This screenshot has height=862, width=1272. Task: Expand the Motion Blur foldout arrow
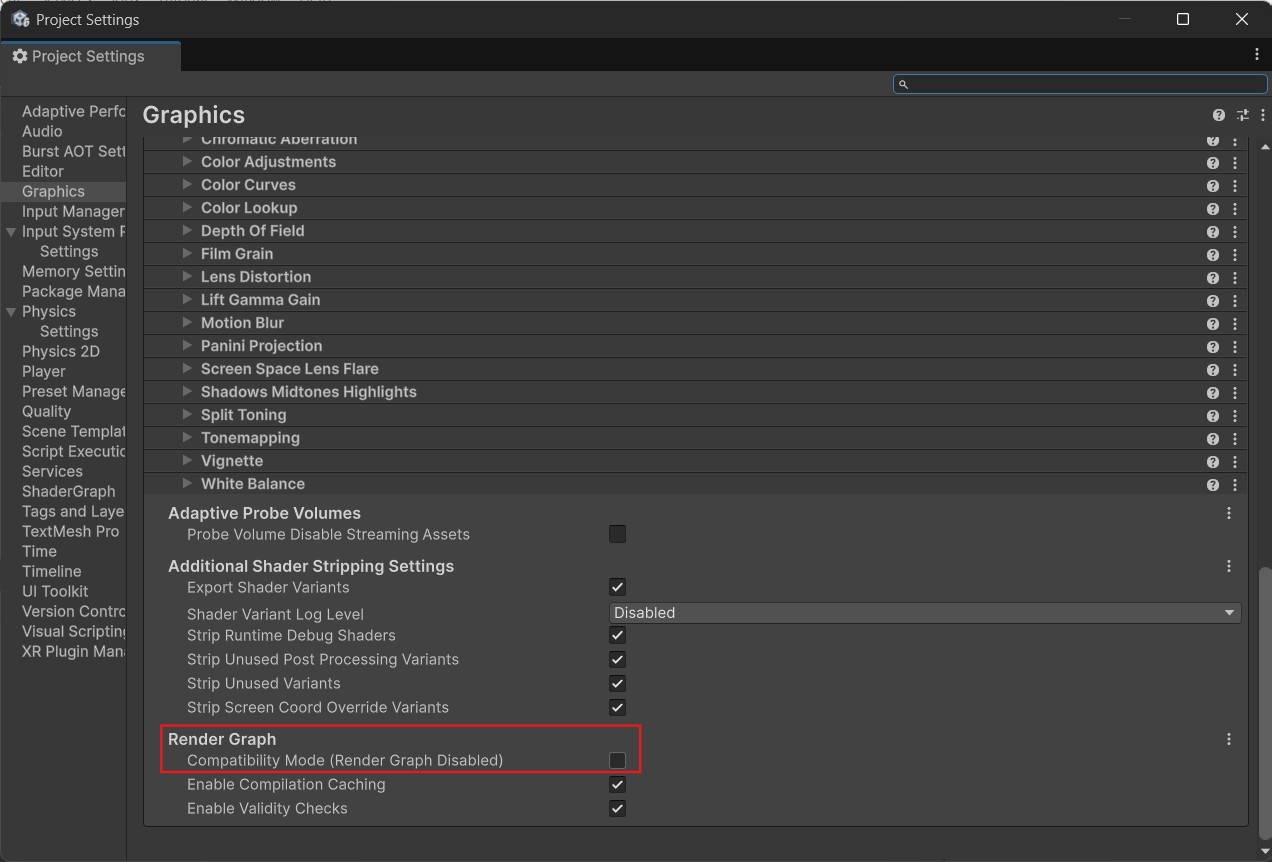coord(187,323)
